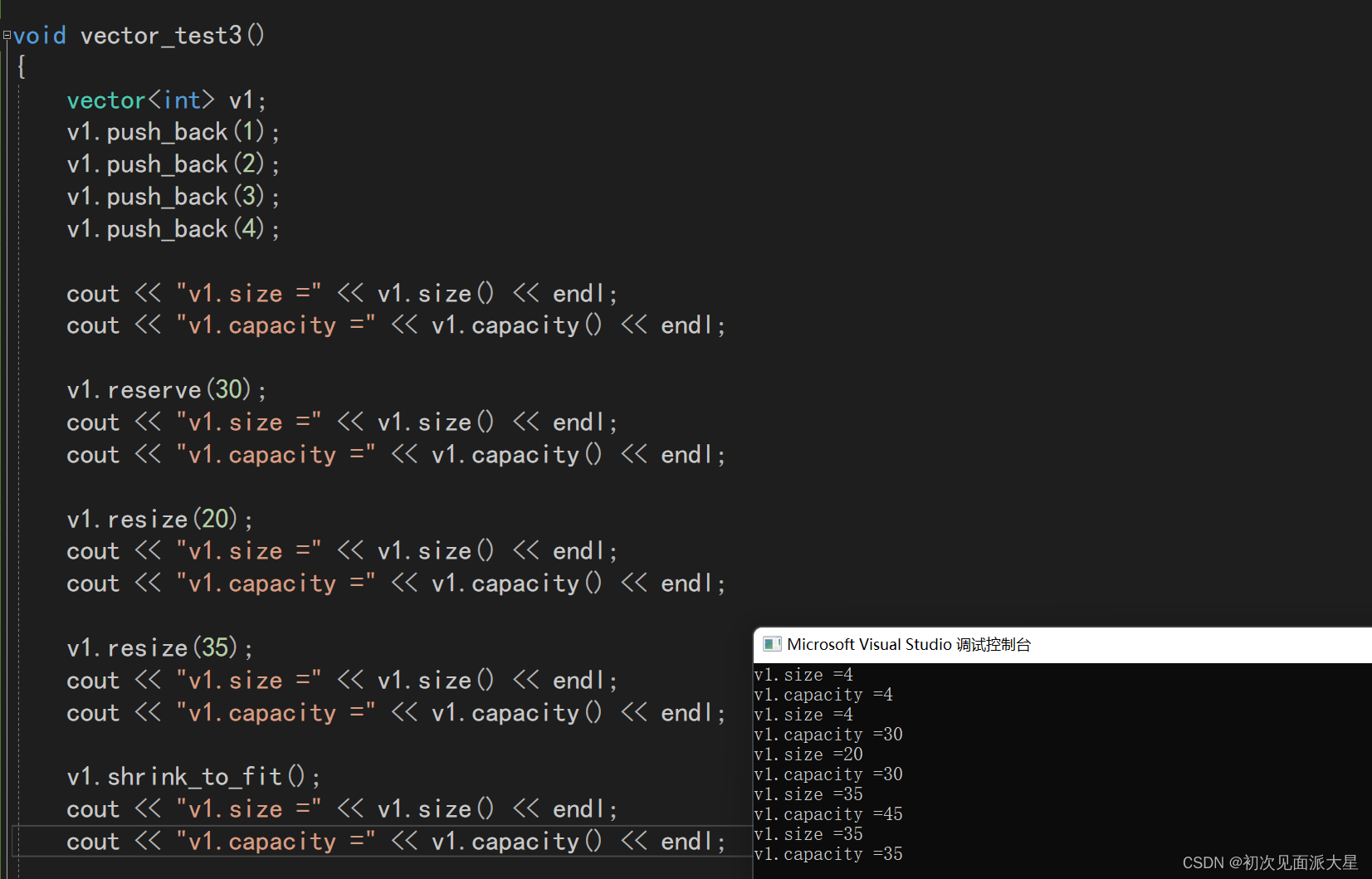Select the vector<int> v1 declaration

tap(166, 100)
